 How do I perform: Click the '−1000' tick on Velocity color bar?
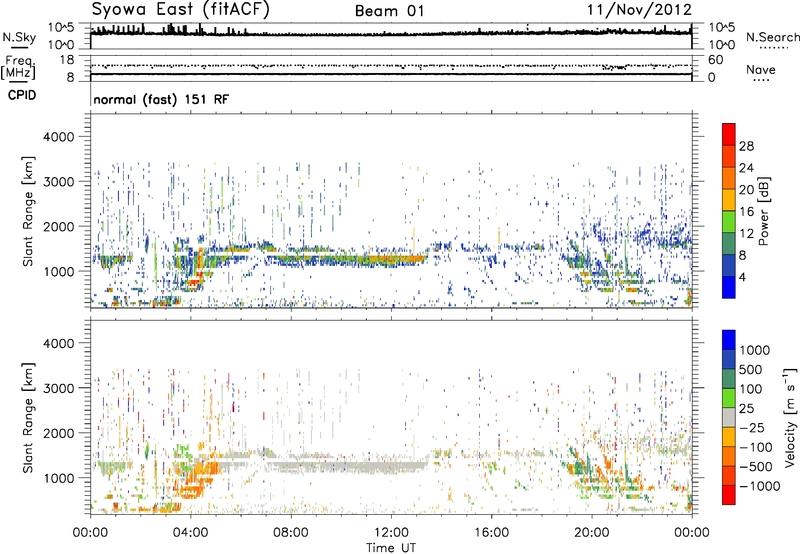(760, 486)
